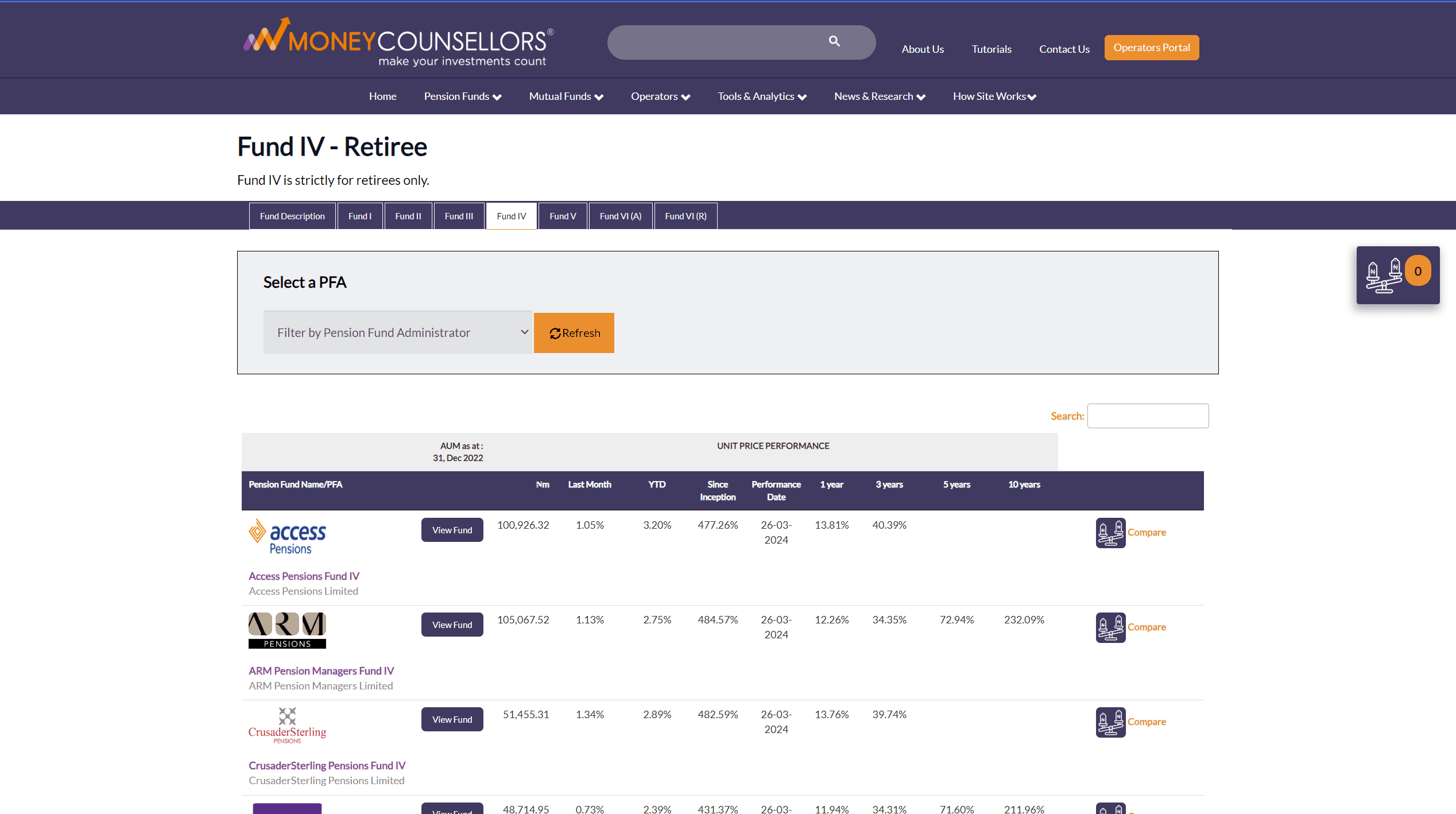
Task: Sort table by YTD column
Action: coord(657,484)
